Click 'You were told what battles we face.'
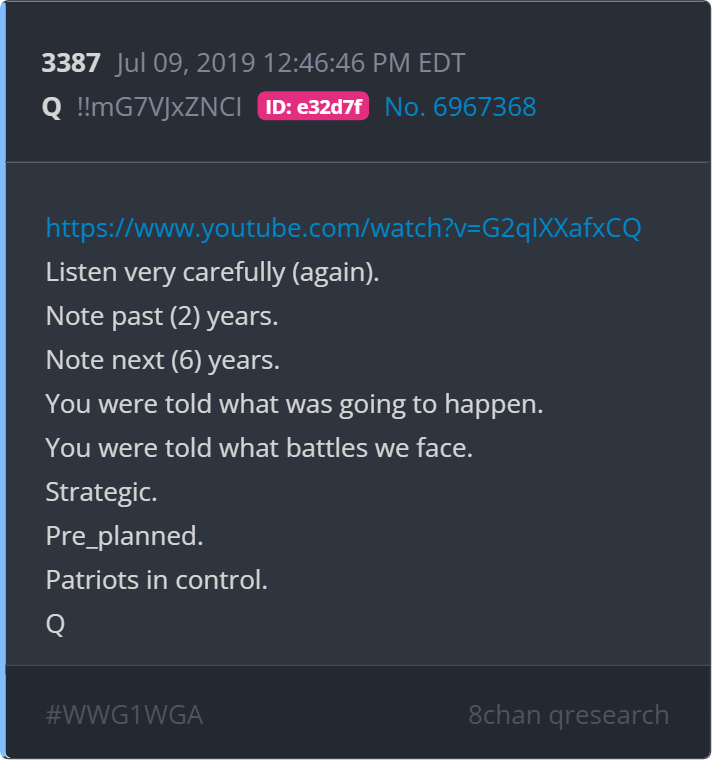The width and height of the screenshot is (712, 760). coord(259,448)
